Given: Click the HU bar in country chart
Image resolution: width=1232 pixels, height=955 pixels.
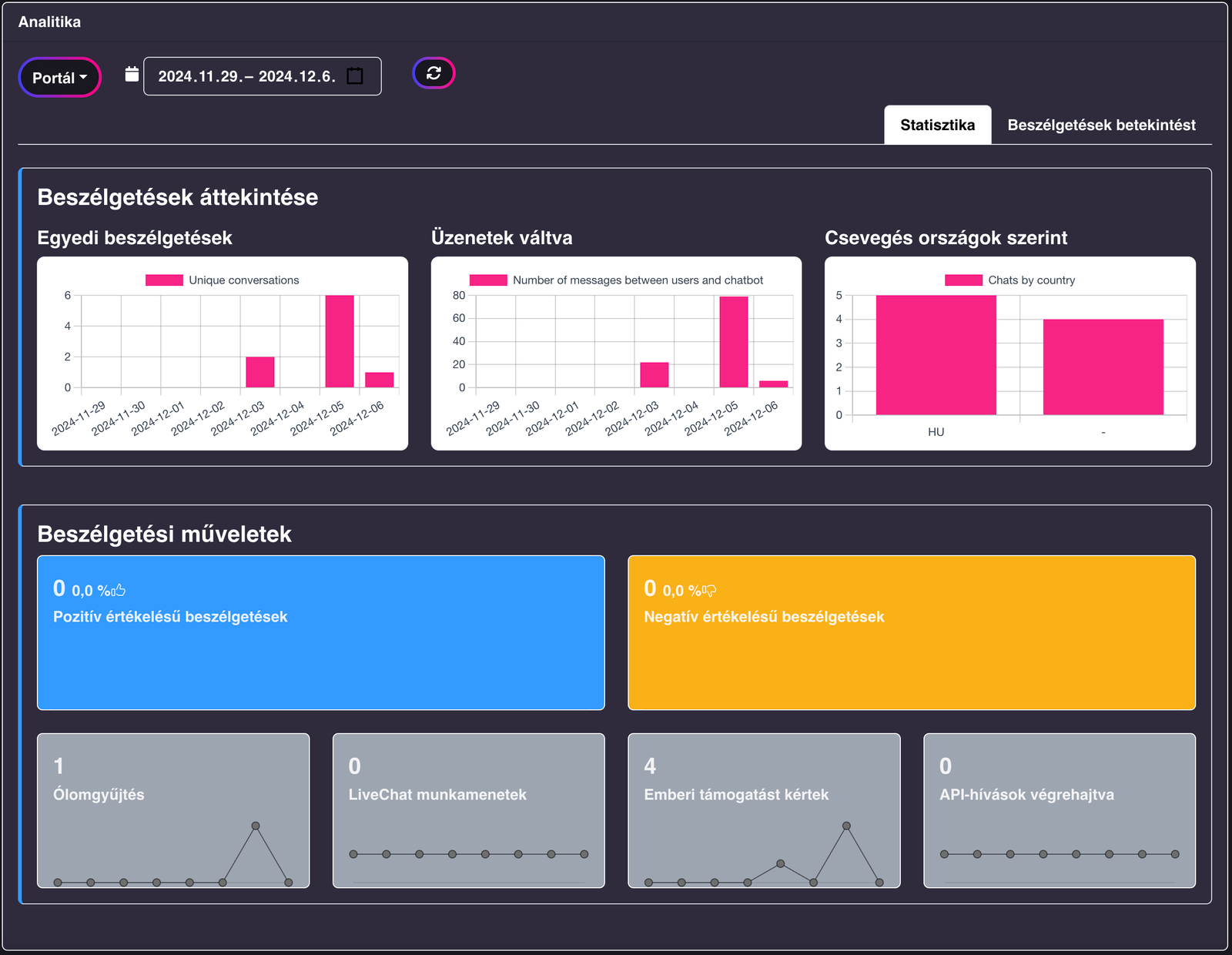Looking at the screenshot, I should [x=936, y=355].
